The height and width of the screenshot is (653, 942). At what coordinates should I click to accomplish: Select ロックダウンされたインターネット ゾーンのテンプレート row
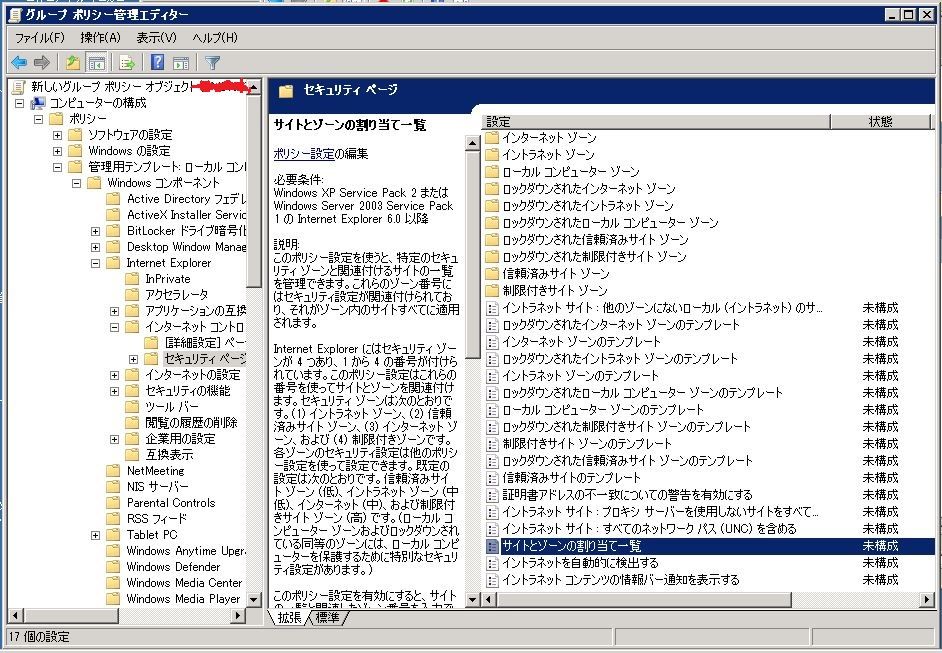click(x=709, y=325)
